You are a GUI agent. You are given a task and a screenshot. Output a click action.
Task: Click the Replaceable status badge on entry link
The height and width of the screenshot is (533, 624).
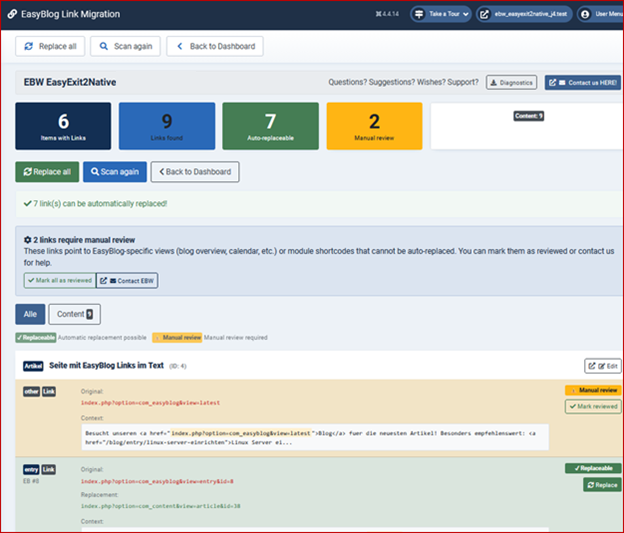[x=593, y=468]
